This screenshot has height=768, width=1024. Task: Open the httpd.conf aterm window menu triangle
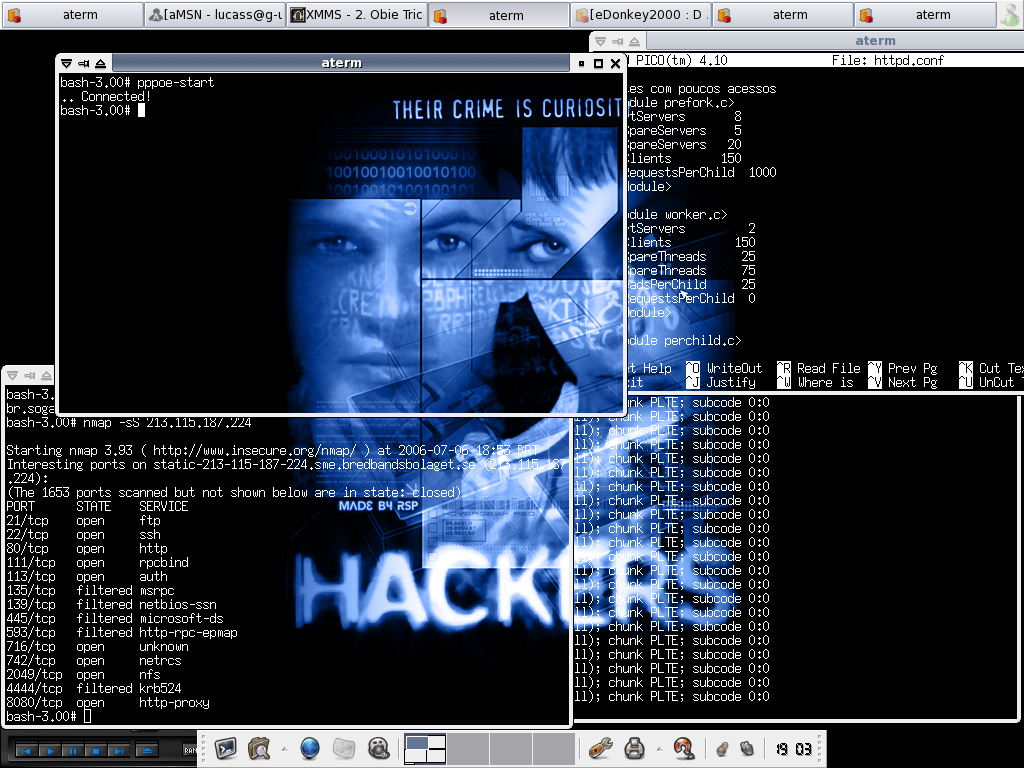(x=601, y=41)
